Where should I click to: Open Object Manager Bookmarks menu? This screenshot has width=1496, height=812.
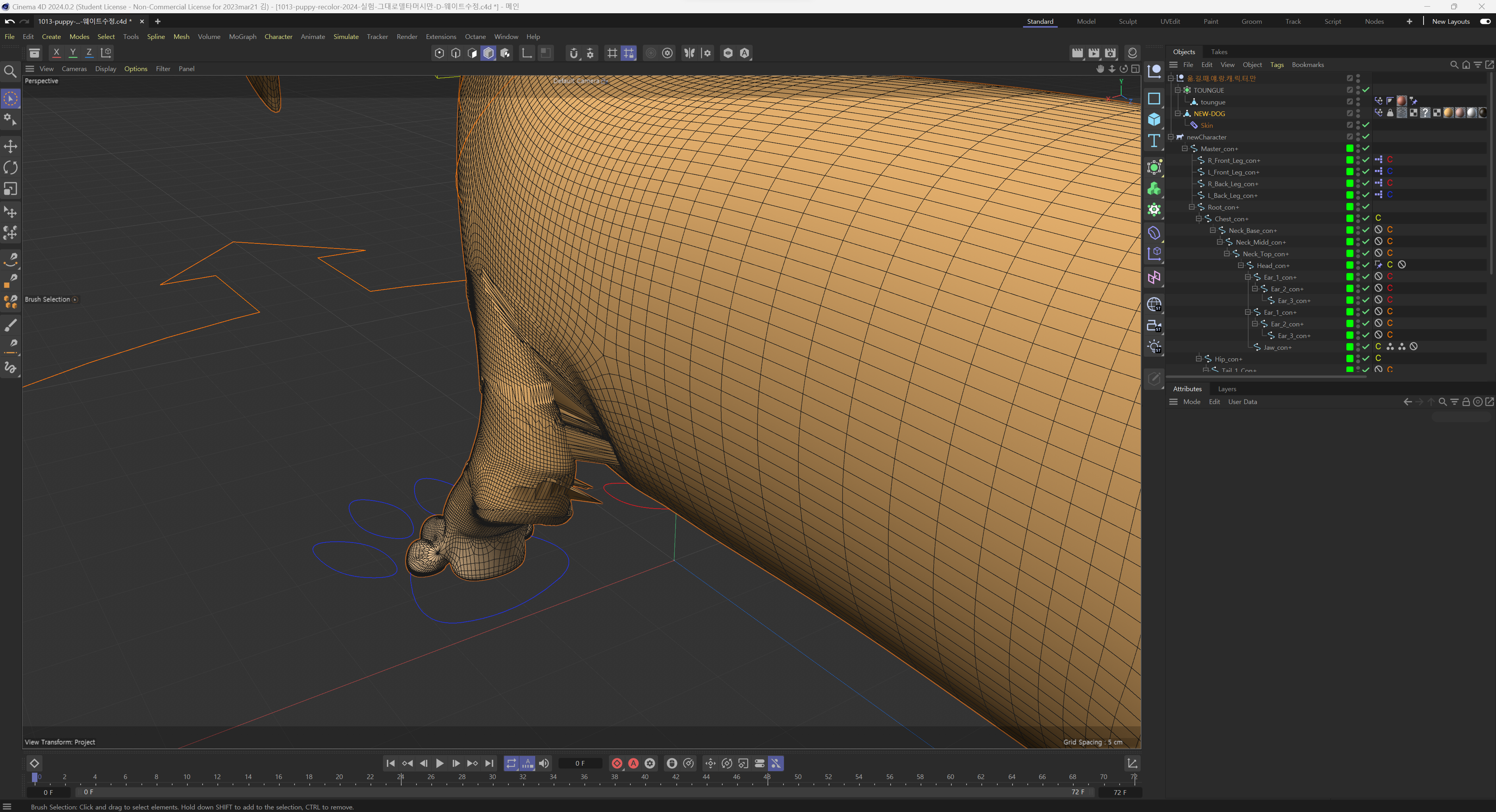pos(1307,64)
